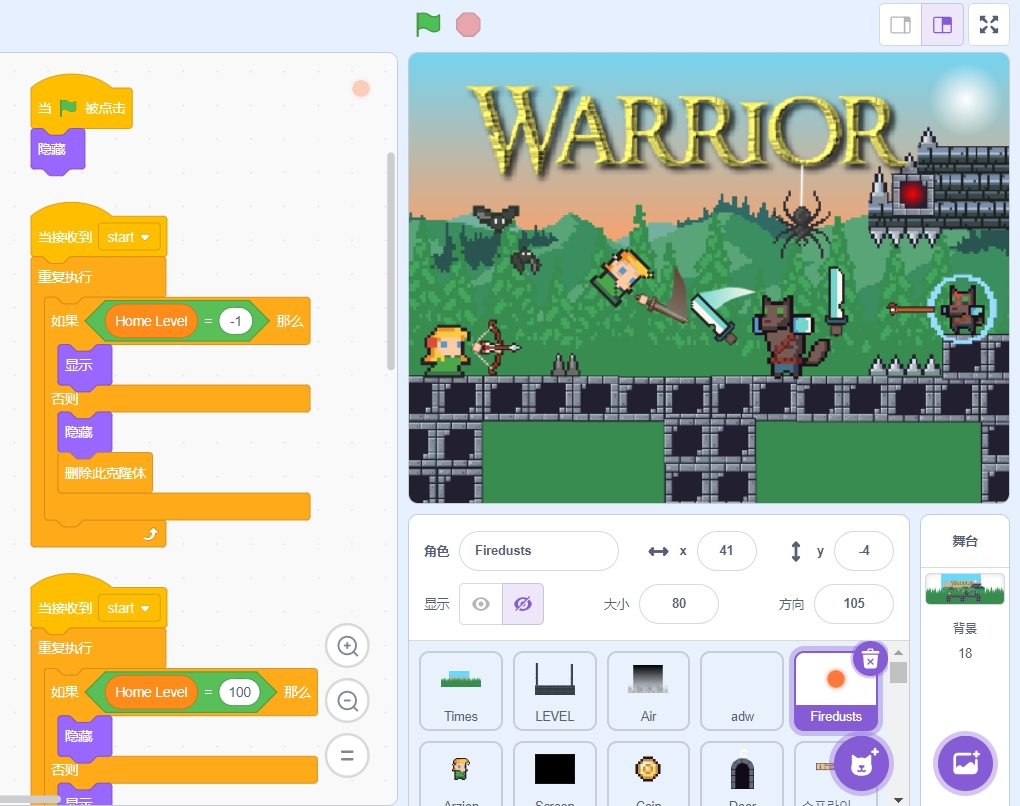Zoom out on the code workspace

[x=347, y=701]
